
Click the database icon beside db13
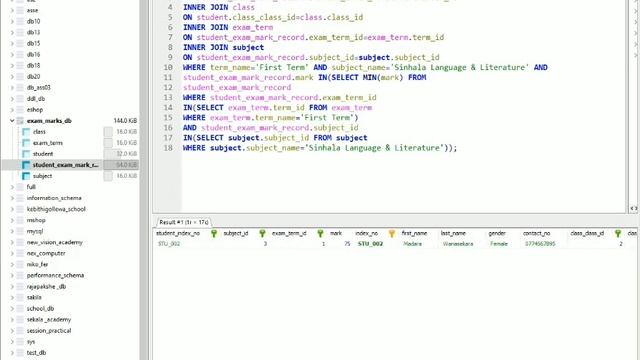(20, 32)
